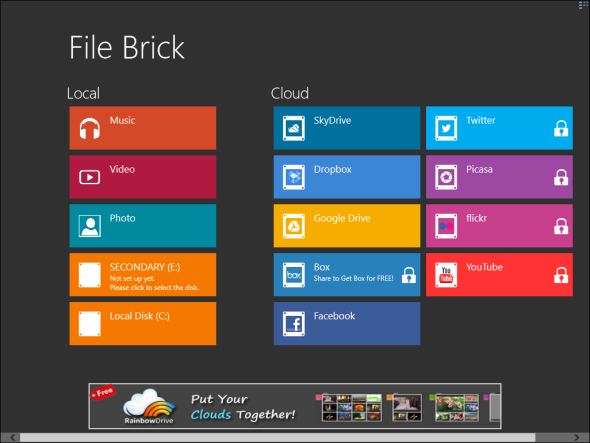Viewport: 590px width, 443px height.
Task: Click the headphones icon on Music tile
Action: [90, 128]
